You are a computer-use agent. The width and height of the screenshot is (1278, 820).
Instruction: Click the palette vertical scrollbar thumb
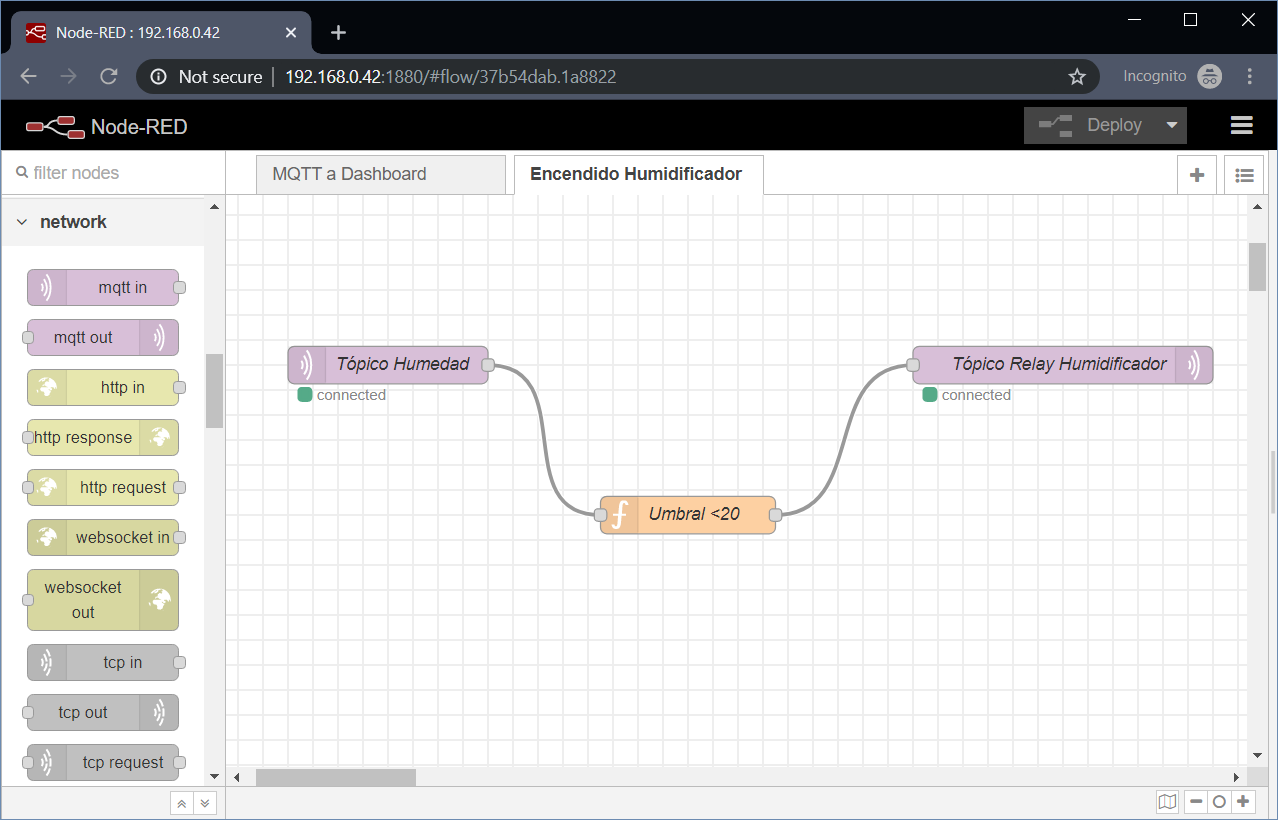[x=214, y=391]
